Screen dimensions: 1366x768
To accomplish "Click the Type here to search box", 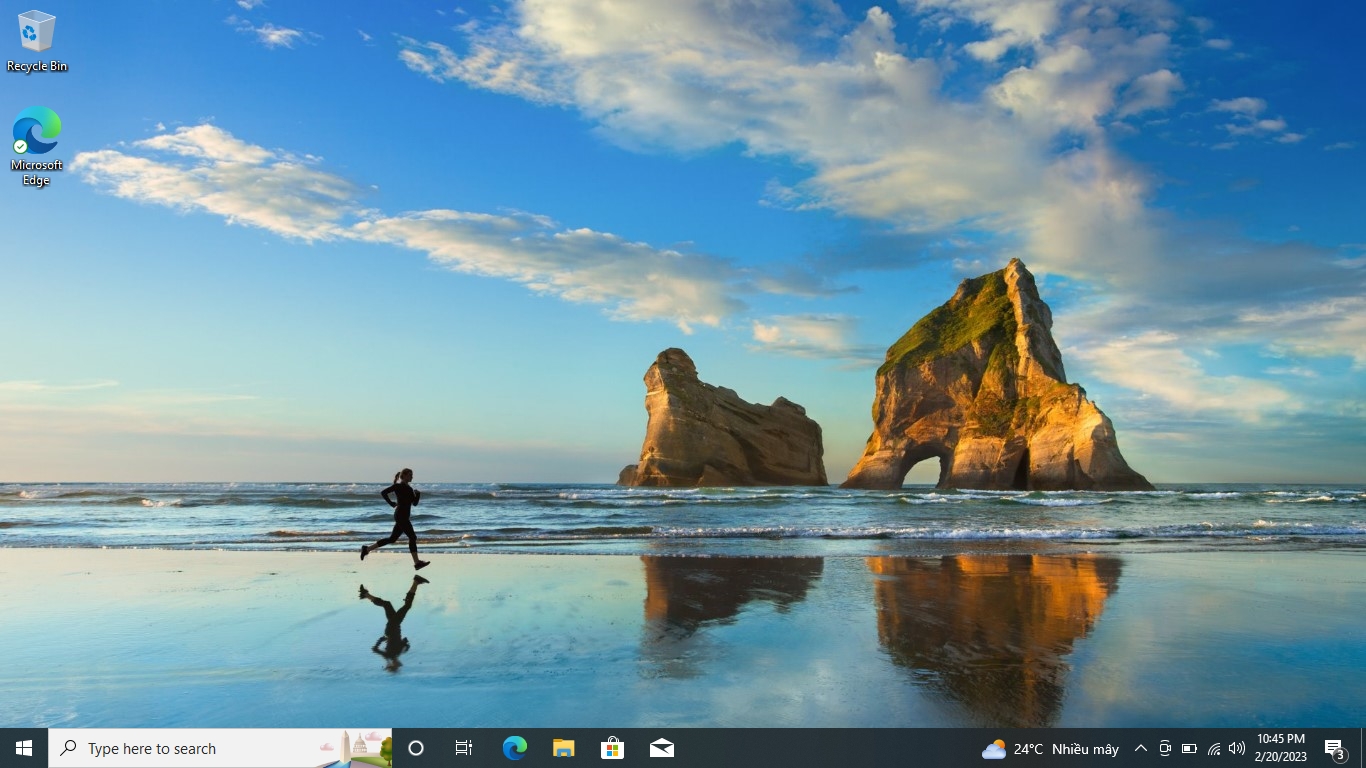I will point(220,748).
